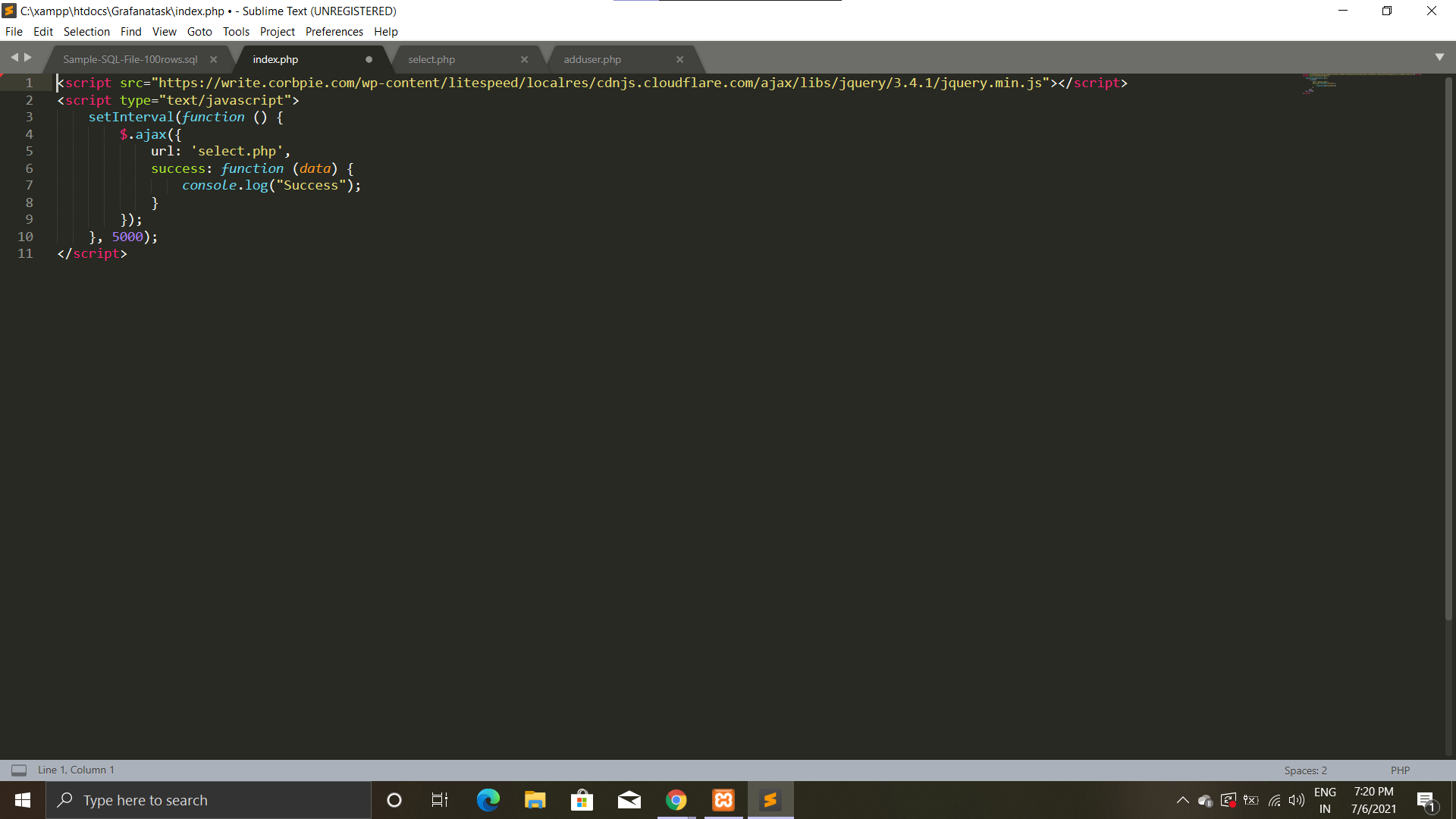Image resolution: width=1456 pixels, height=819 pixels.
Task: Open the Spaces: 2 indentation selector
Action: pyautogui.click(x=1305, y=770)
